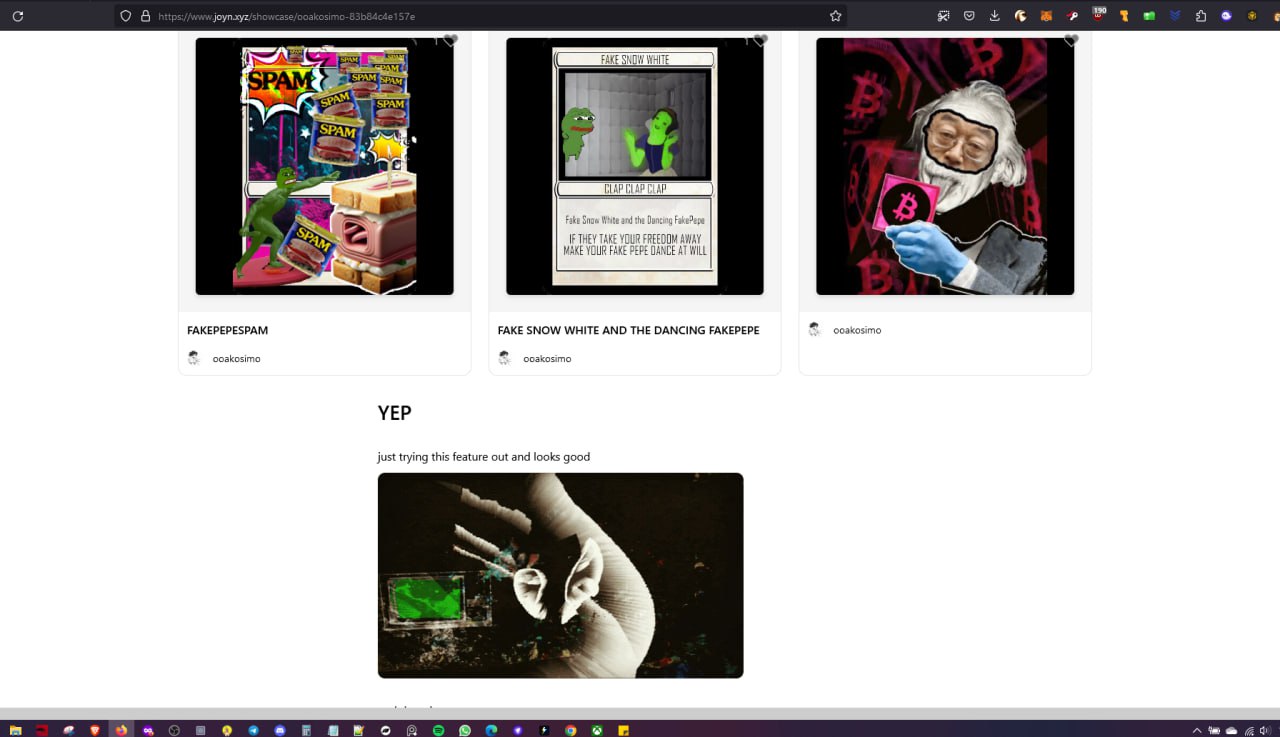
Task: Open the screenshot scissors tool
Action: pos(943,16)
